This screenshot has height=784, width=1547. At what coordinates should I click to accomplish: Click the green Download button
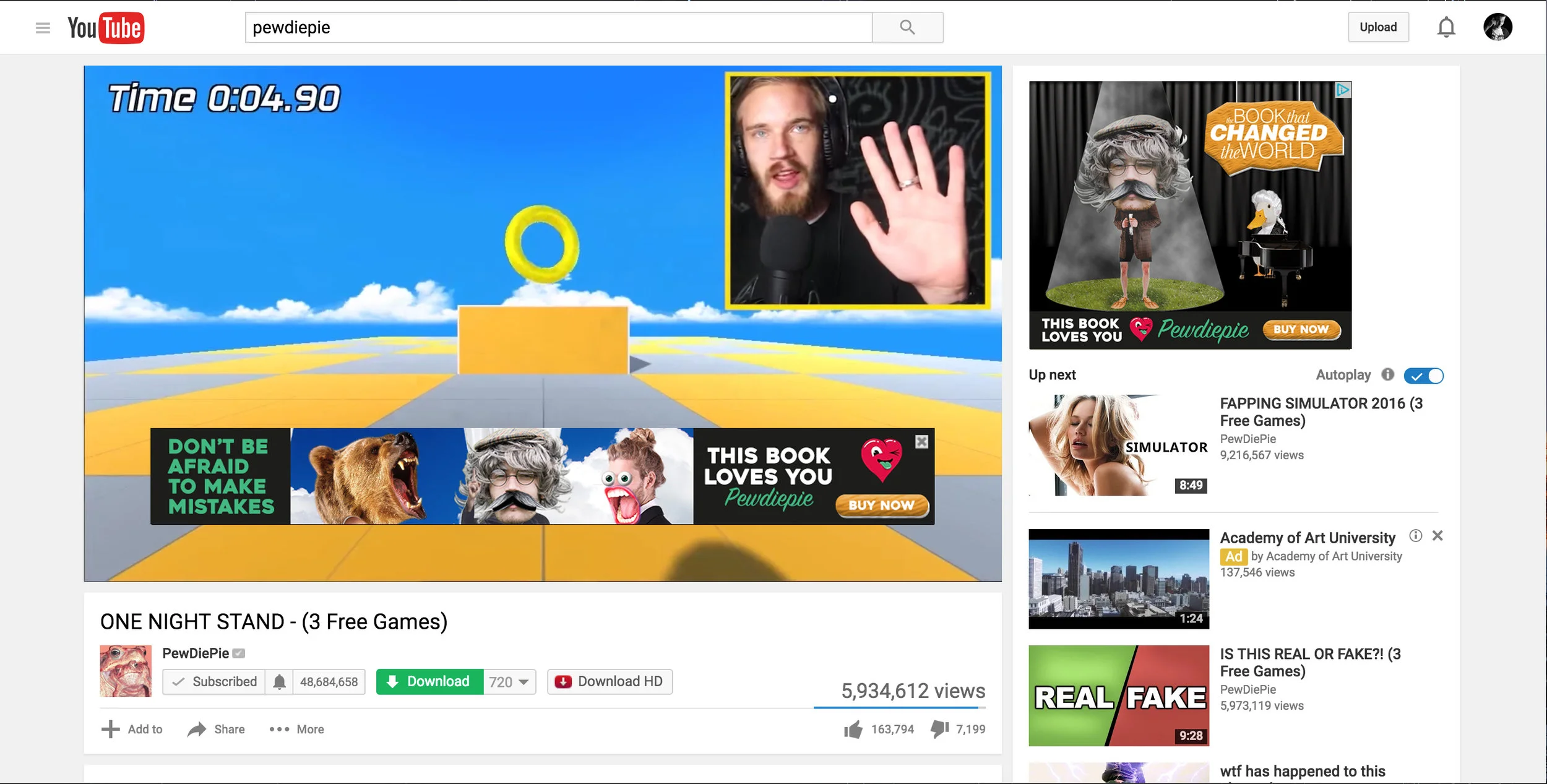[x=429, y=682]
